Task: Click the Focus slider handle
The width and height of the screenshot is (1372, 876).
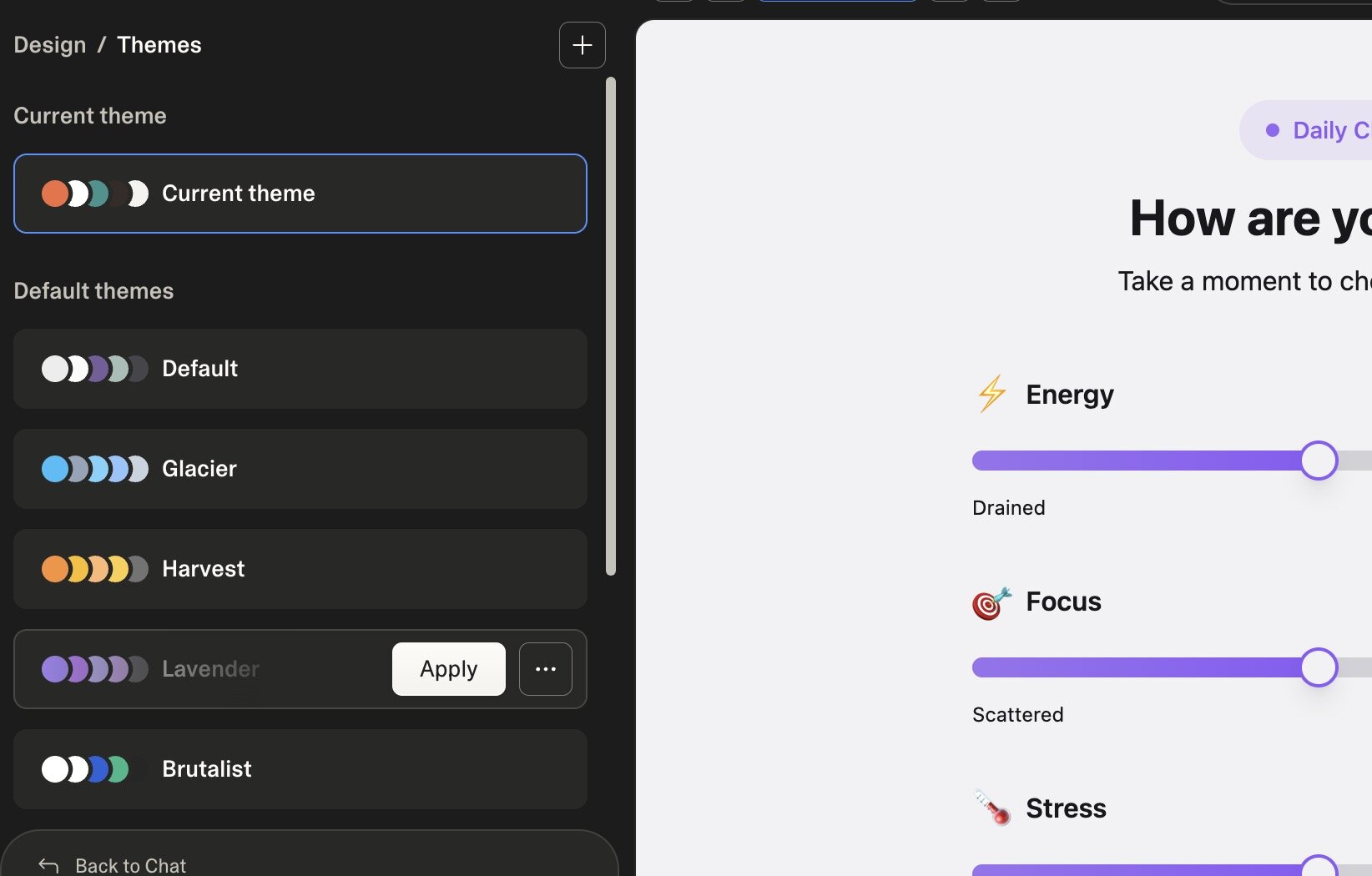Action: 1319,667
